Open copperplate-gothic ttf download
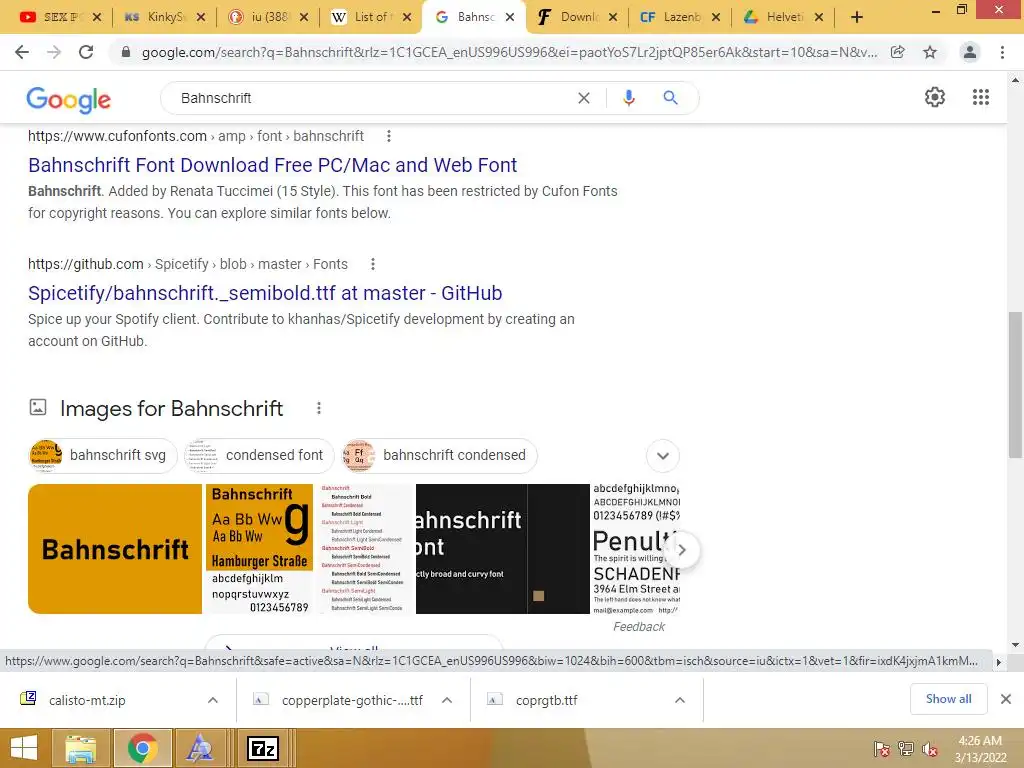1024x768 pixels. 352,700
